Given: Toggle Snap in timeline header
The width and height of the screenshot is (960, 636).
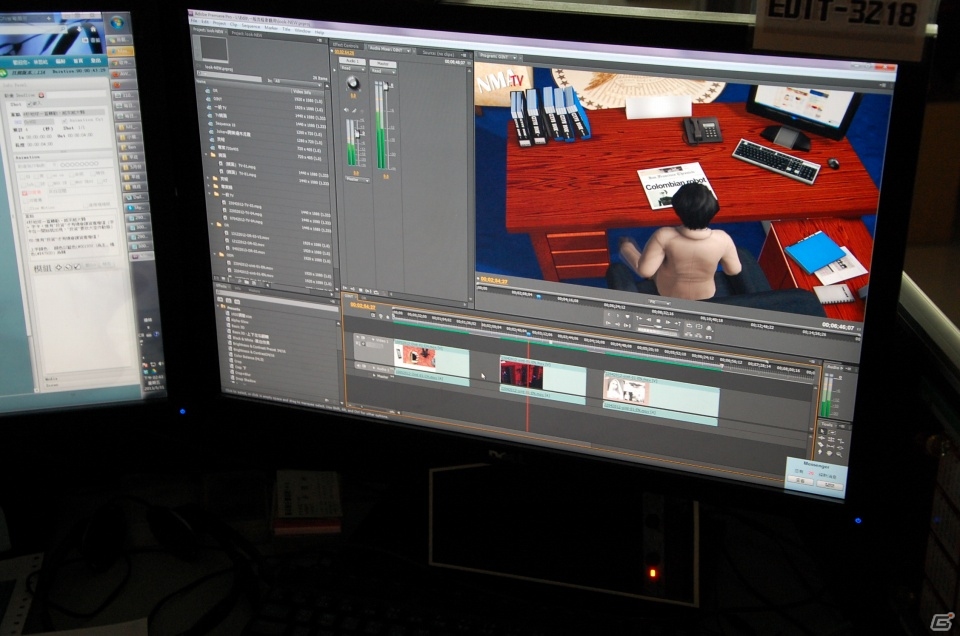Looking at the screenshot, I should tap(373, 315).
